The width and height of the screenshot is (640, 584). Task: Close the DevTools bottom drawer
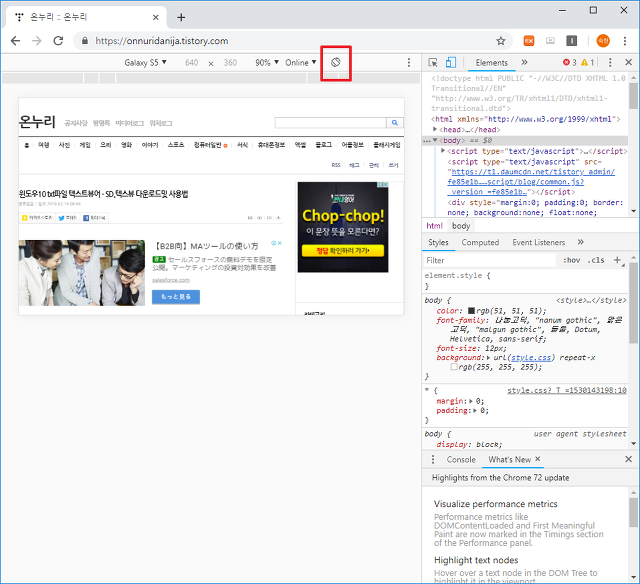[x=629, y=459]
